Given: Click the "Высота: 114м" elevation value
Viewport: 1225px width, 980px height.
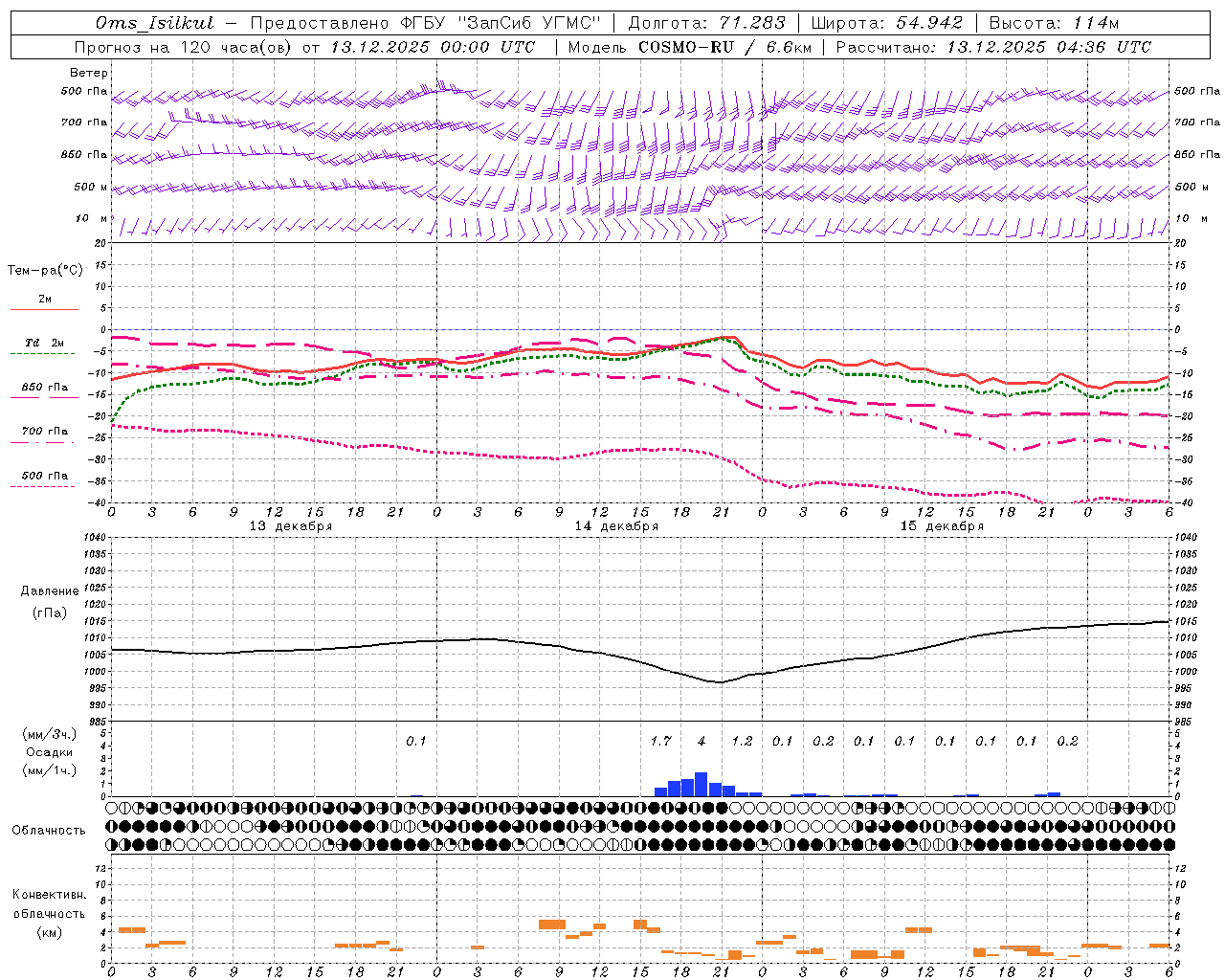Looking at the screenshot, I should click(x=1054, y=23).
